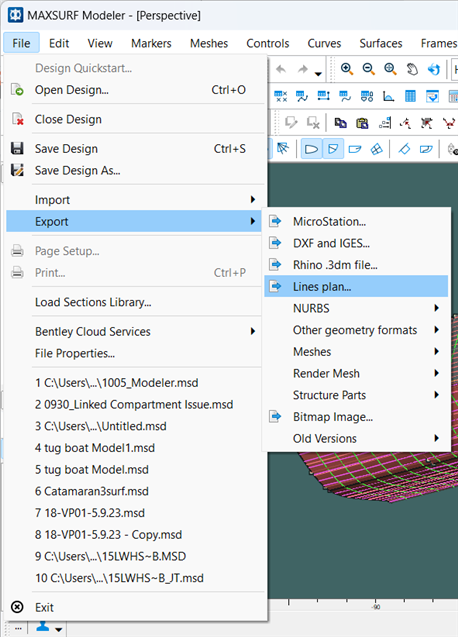Click the Save Design floppy disk icon
This screenshot has height=637, width=458.
(17, 148)
